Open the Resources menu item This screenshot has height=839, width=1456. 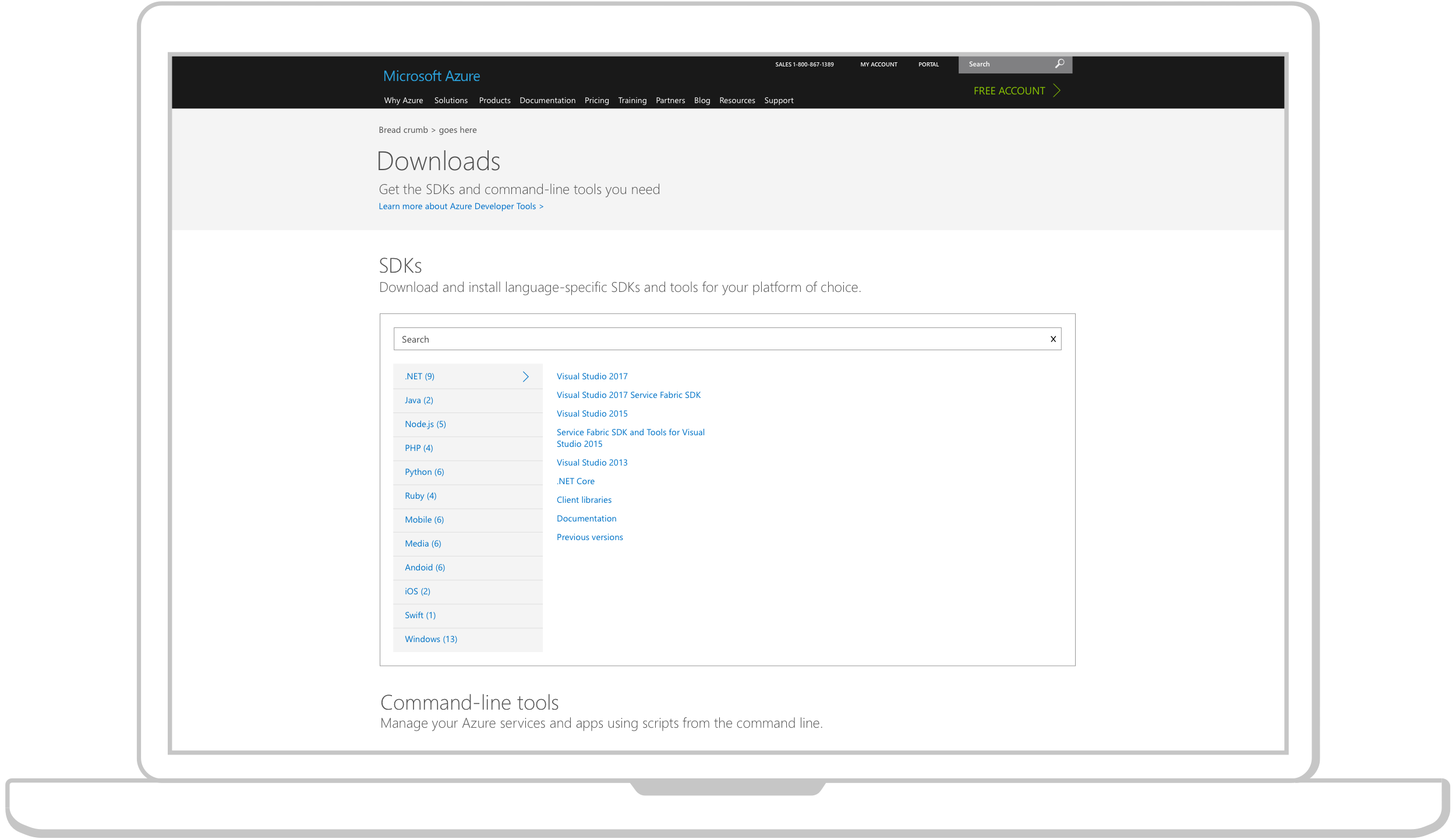coord(737,100)
